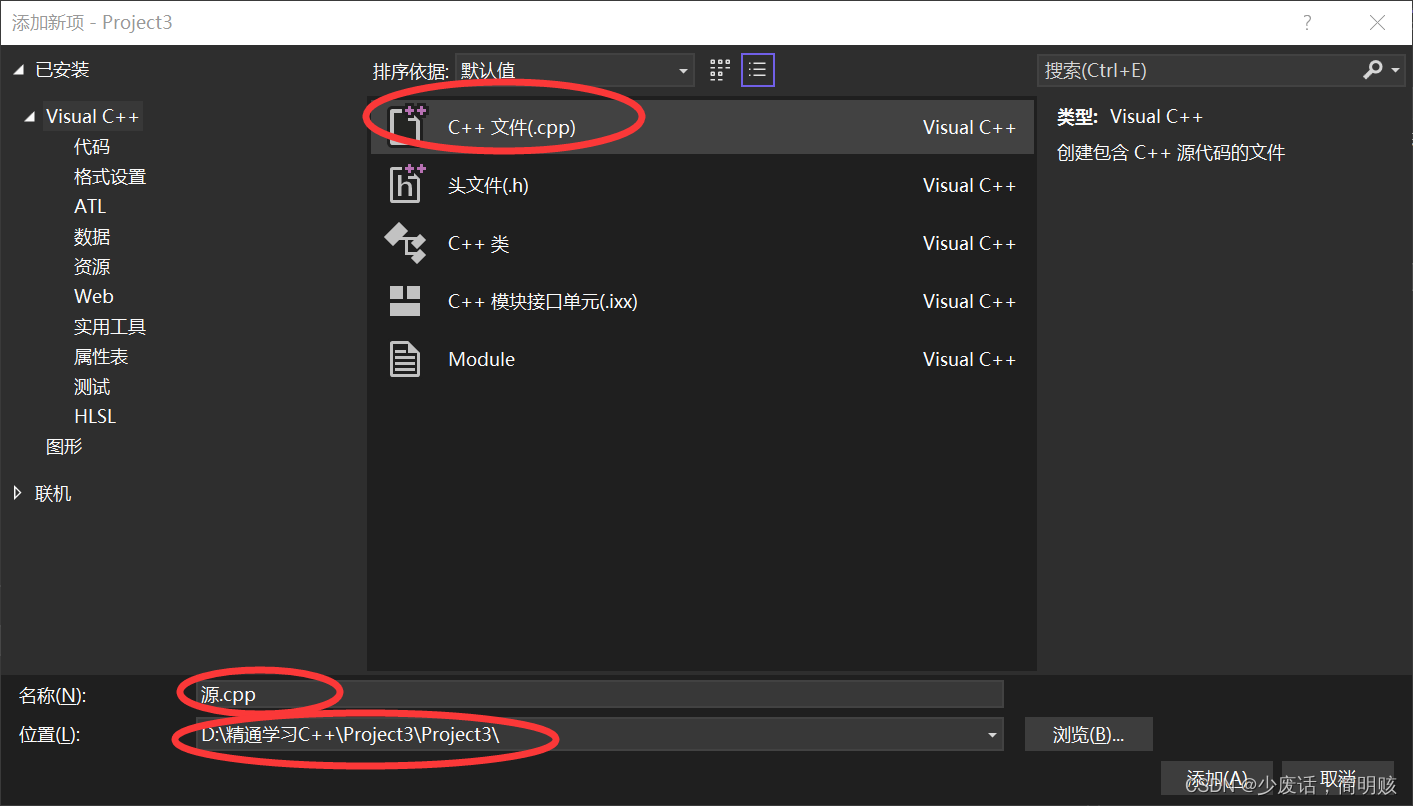Click the 名称 input field with 源.cpp

click(x=599, y=694)
